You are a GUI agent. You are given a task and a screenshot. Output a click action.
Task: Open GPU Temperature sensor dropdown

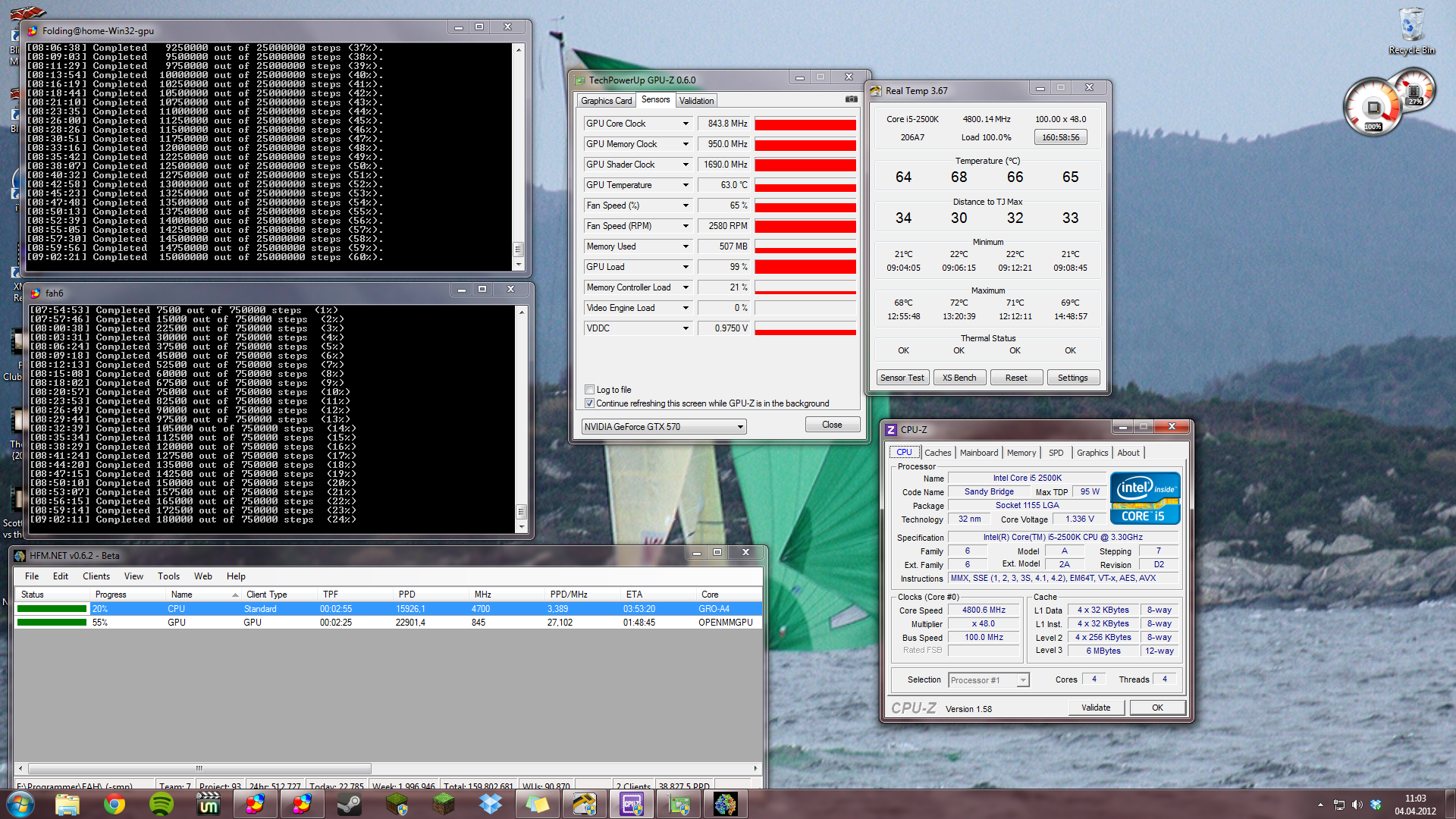click(x=686, y=185)
